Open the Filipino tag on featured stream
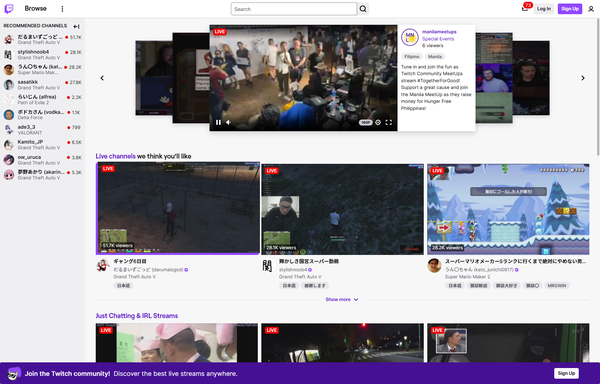600x384 pixels. tap(412, 57)
